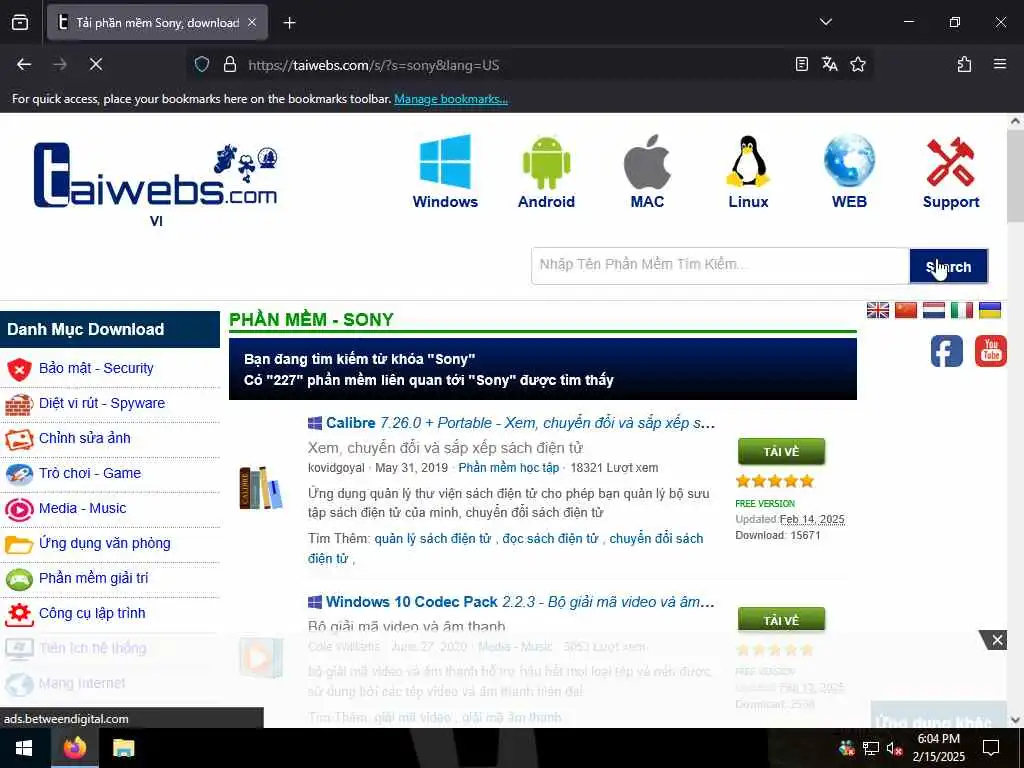This screenshot has height=768, width=1024.
Task: Switch site language to Italian flag
Action: pyautogui.click(x=961, y=310)
